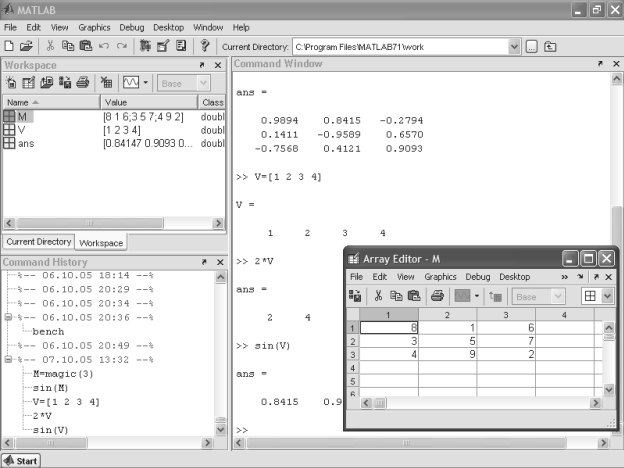Click Save icon in Workspace toolbar
The width and height of the screenshot is (624, 468).
(65, 83)
